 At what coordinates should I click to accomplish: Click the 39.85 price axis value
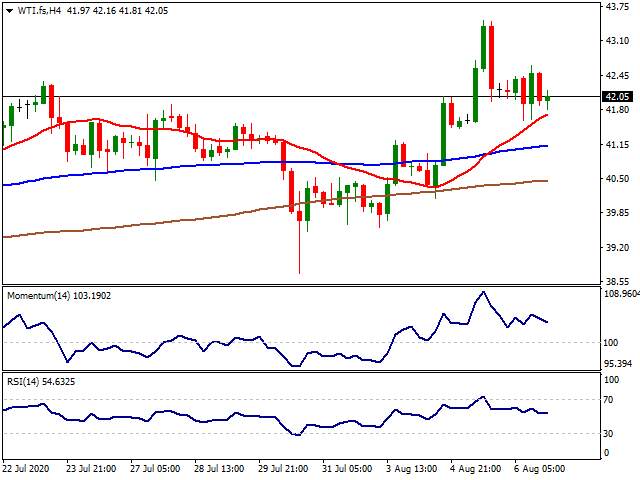(x=618, y=213)
